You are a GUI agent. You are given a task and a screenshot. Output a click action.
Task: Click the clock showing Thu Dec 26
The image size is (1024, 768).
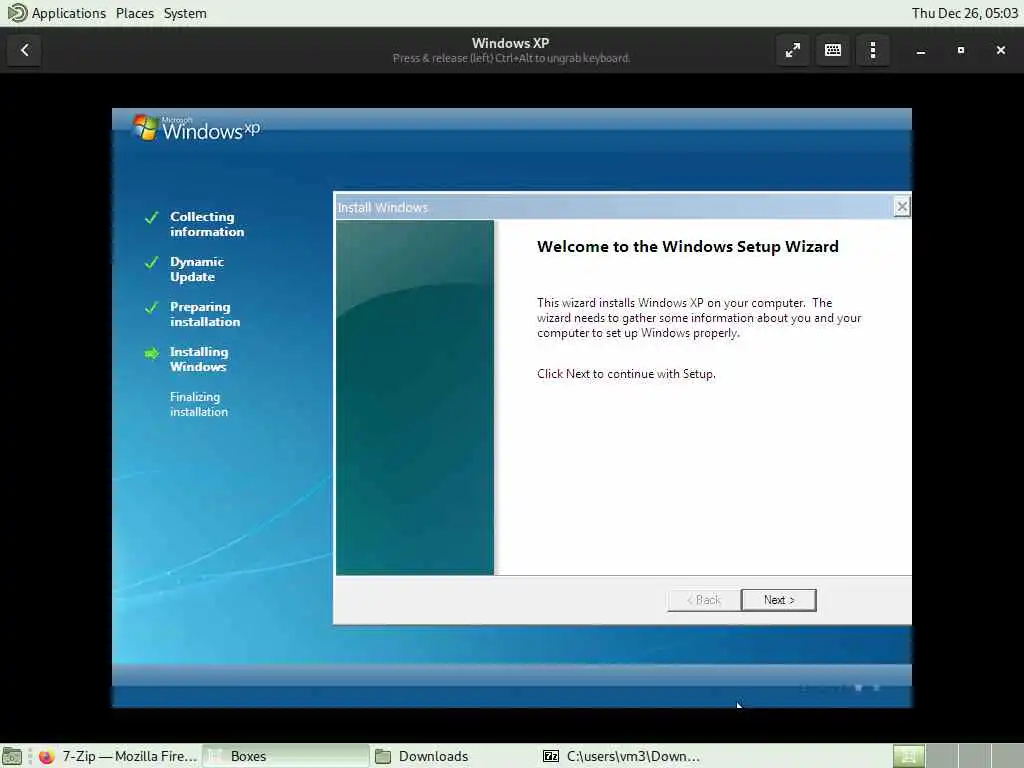point(965,13)
